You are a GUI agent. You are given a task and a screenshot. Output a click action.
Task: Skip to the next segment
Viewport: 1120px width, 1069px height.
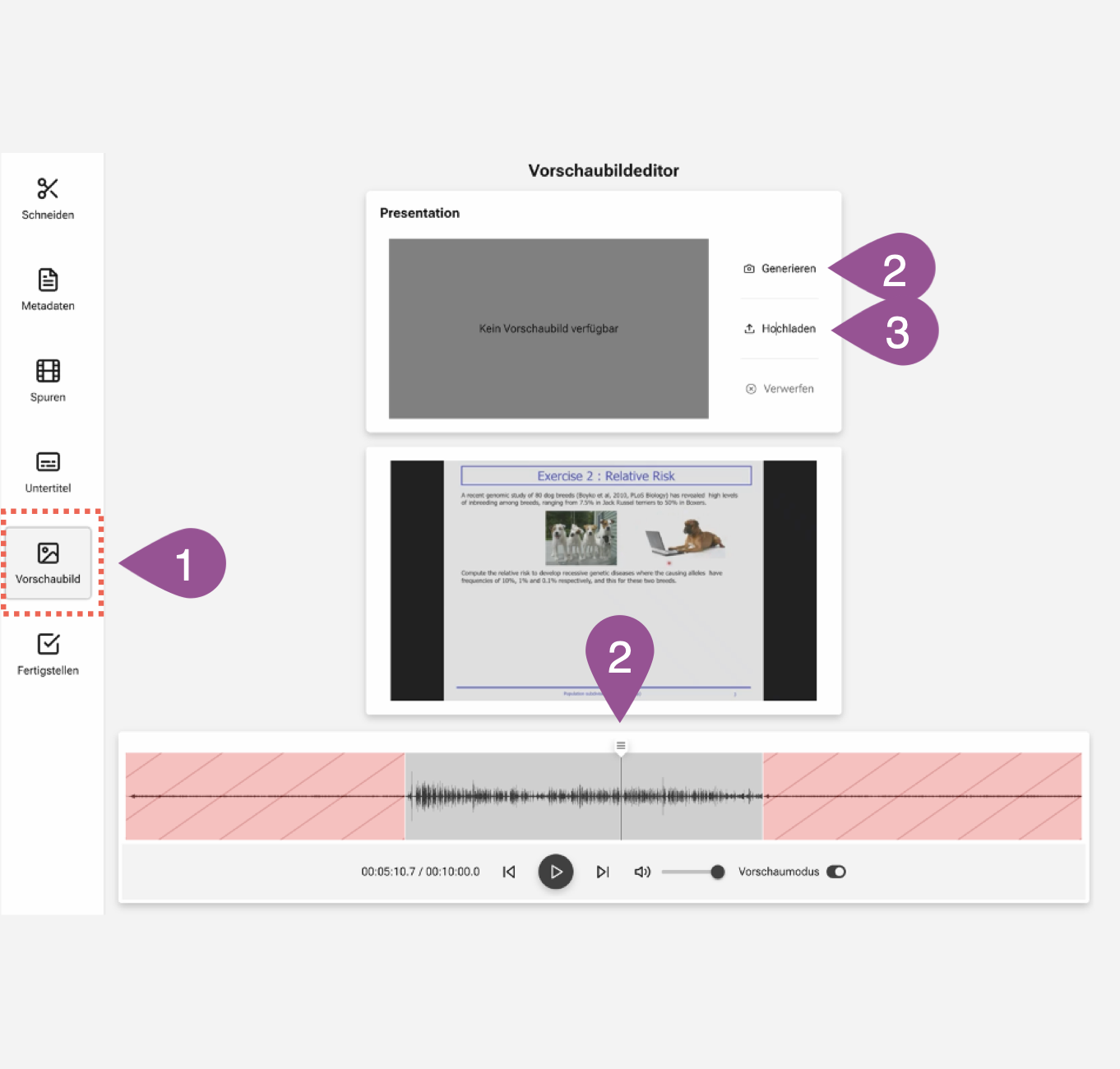pyautogui.click(x=603, y=872)
